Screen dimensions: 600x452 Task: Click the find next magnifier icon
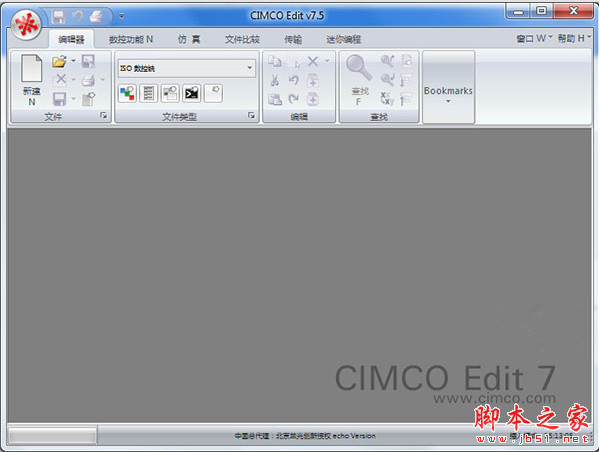387,80
